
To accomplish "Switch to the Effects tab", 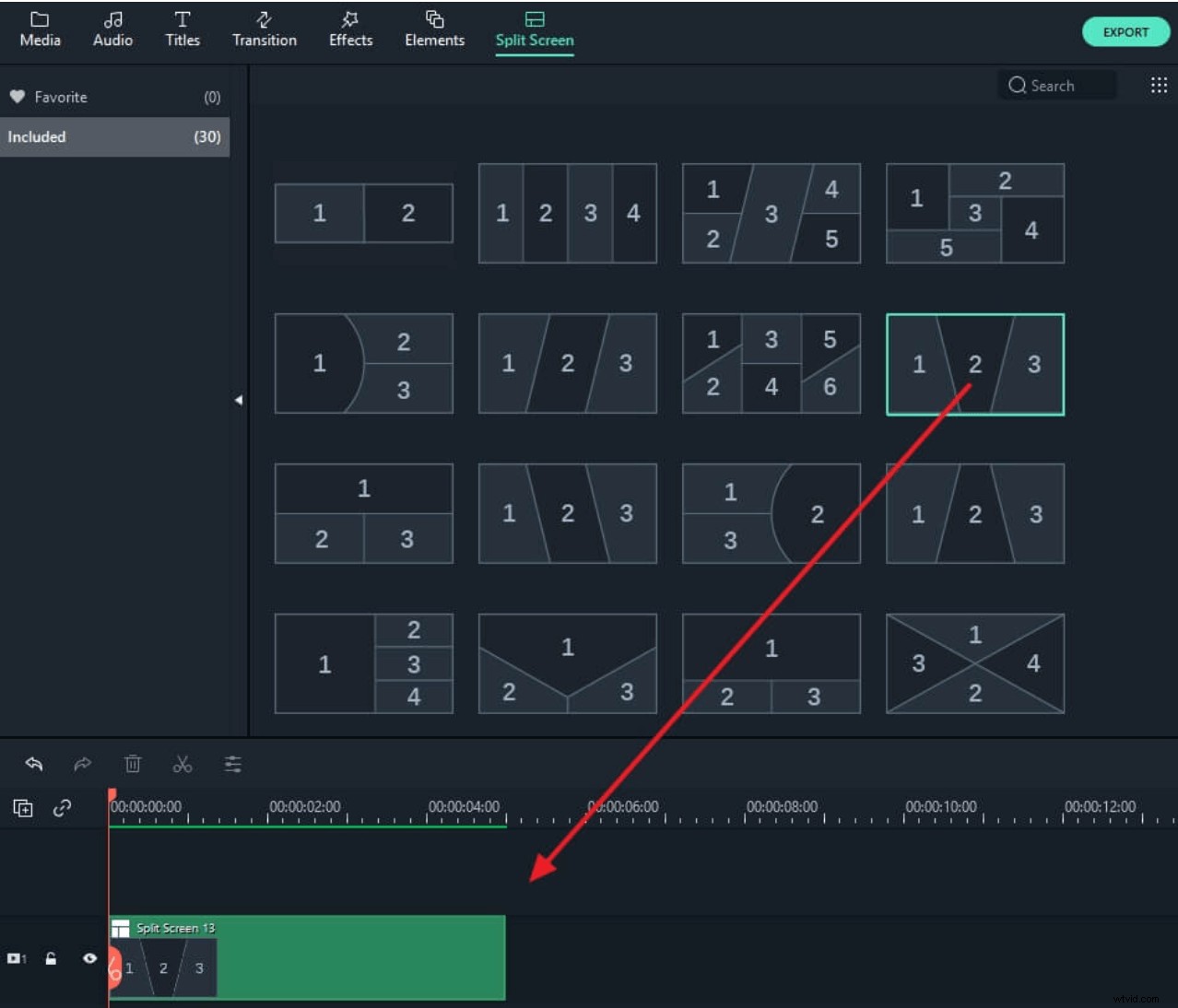I will coord(350,30).
